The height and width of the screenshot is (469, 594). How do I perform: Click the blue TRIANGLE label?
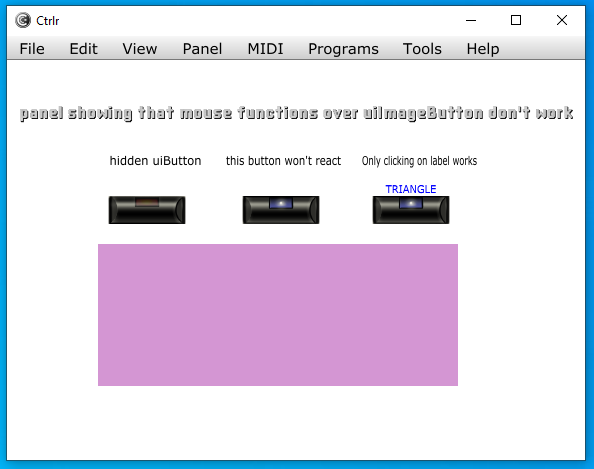pos(411,189)
